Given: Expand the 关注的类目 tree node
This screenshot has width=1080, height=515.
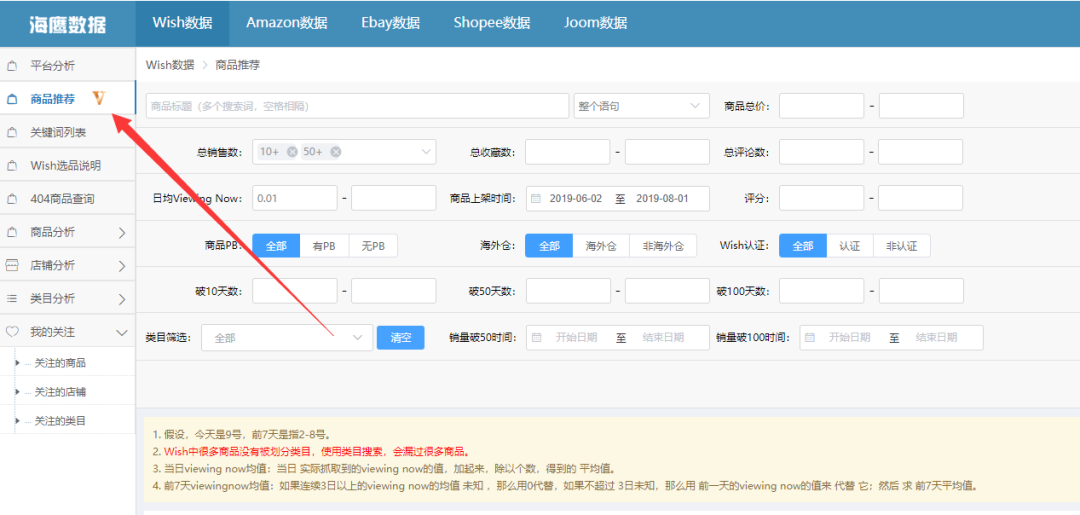Looking at the screenshot, I should (17, 420).
